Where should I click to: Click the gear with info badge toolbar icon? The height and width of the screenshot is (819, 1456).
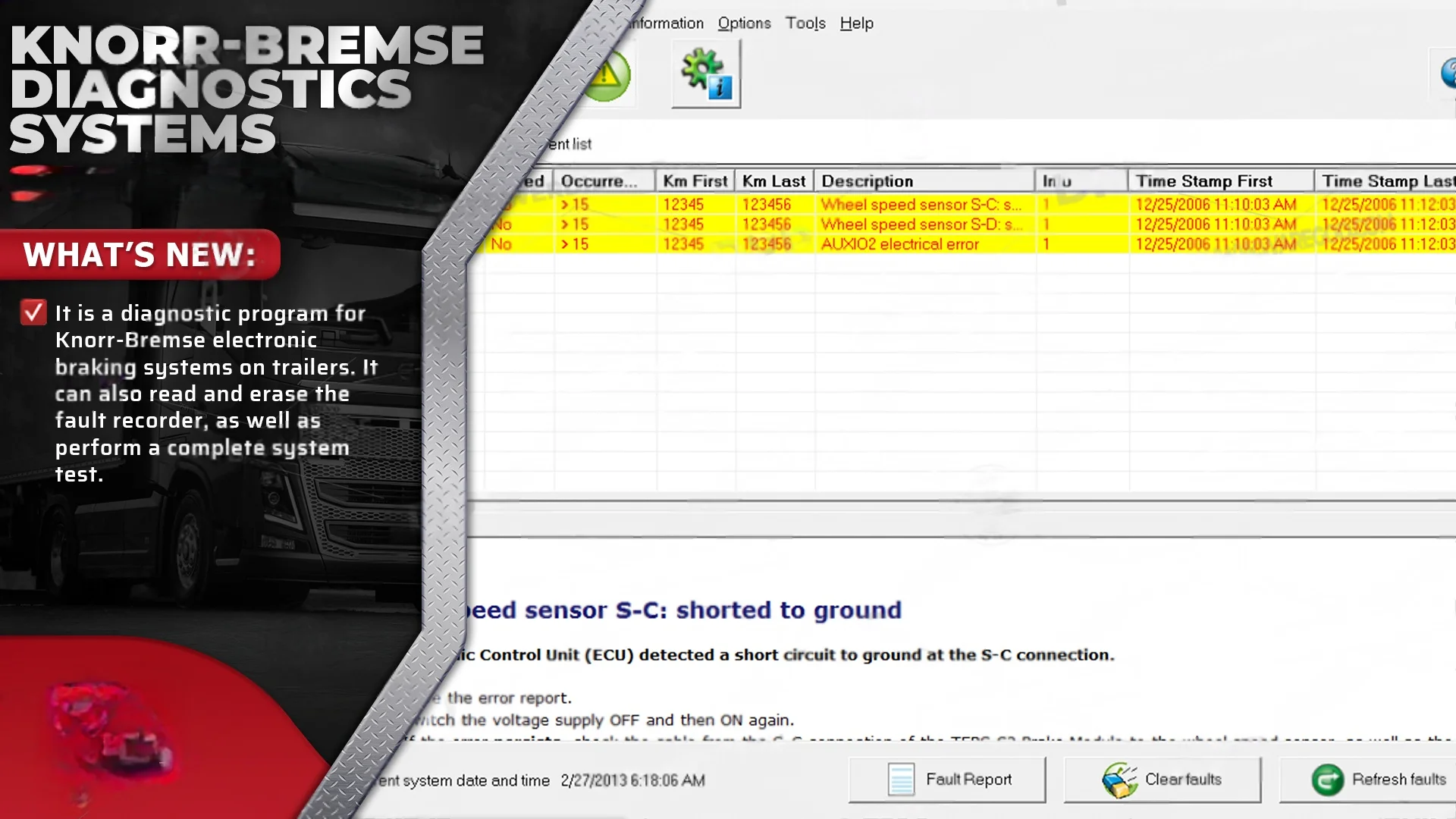[x=705, y=74]
